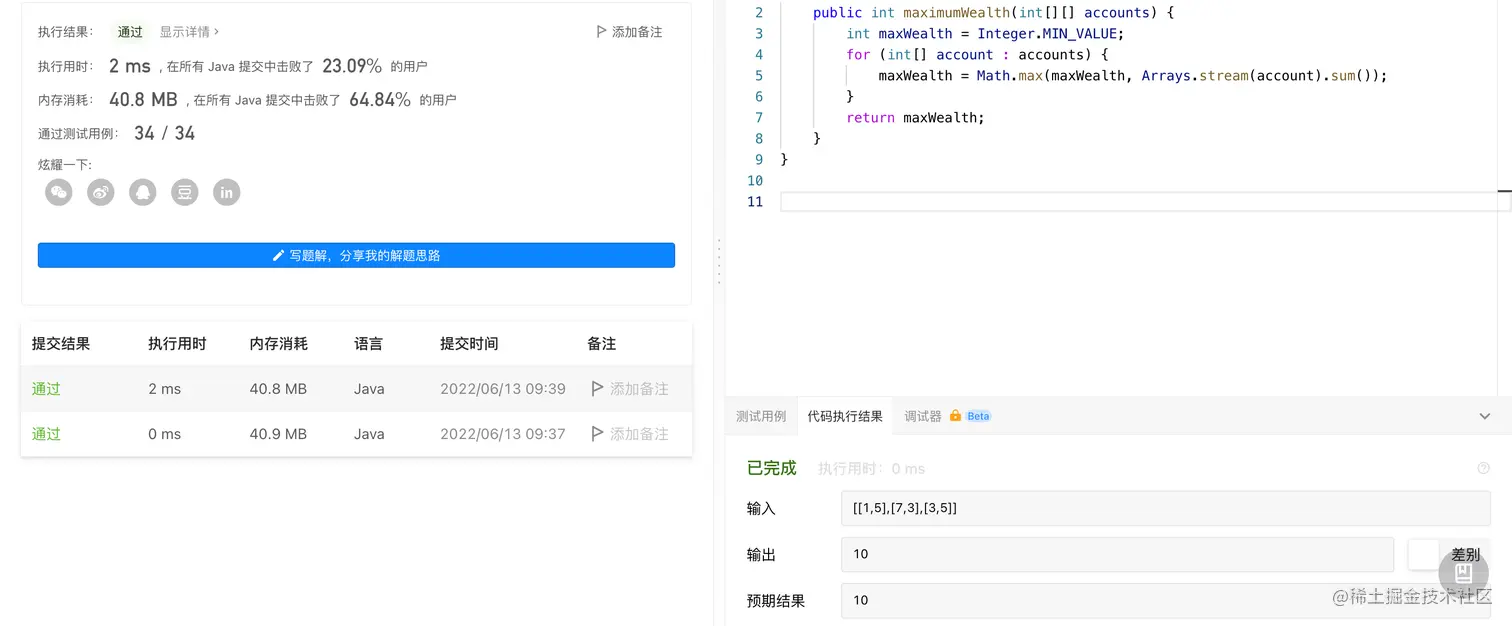Viewport: 1512px width, 626px height.
Task: Click 提交结果 column header
Action: point(61,344)
